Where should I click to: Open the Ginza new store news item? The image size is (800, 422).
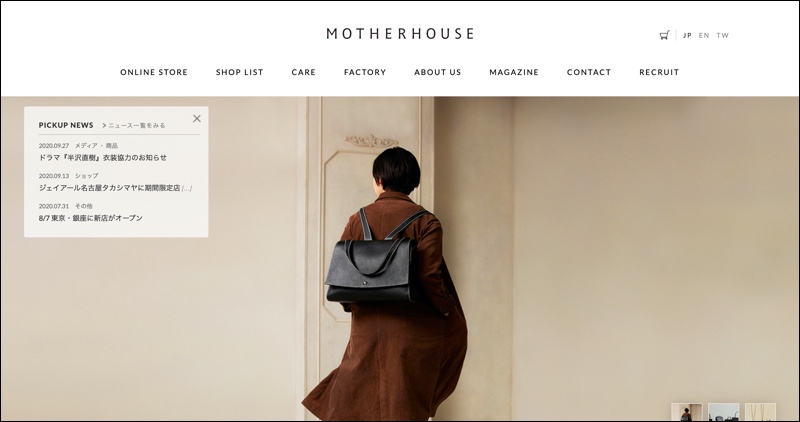[x=90, y=218]
